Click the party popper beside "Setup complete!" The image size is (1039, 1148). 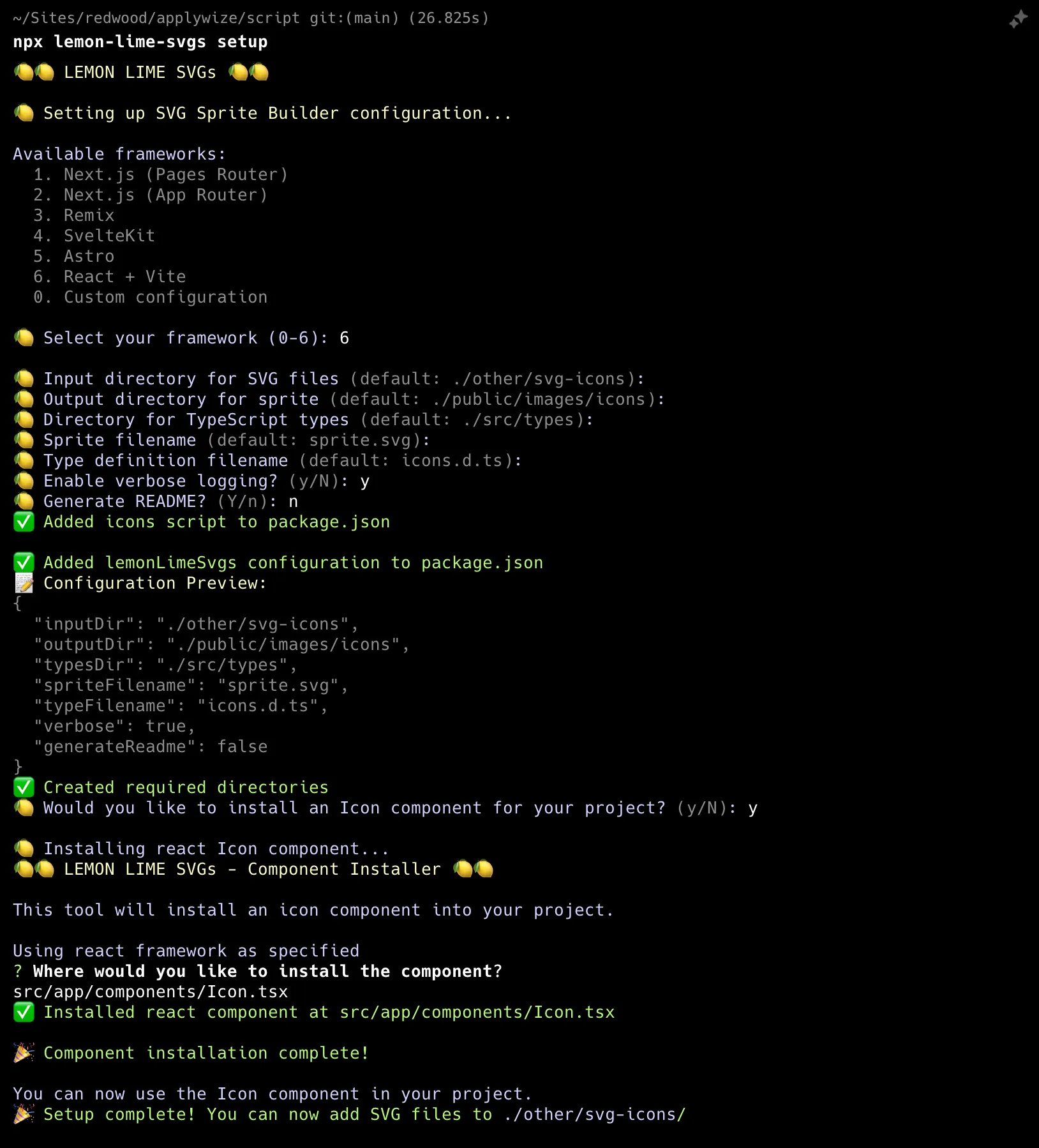[x=24, y=1115]
